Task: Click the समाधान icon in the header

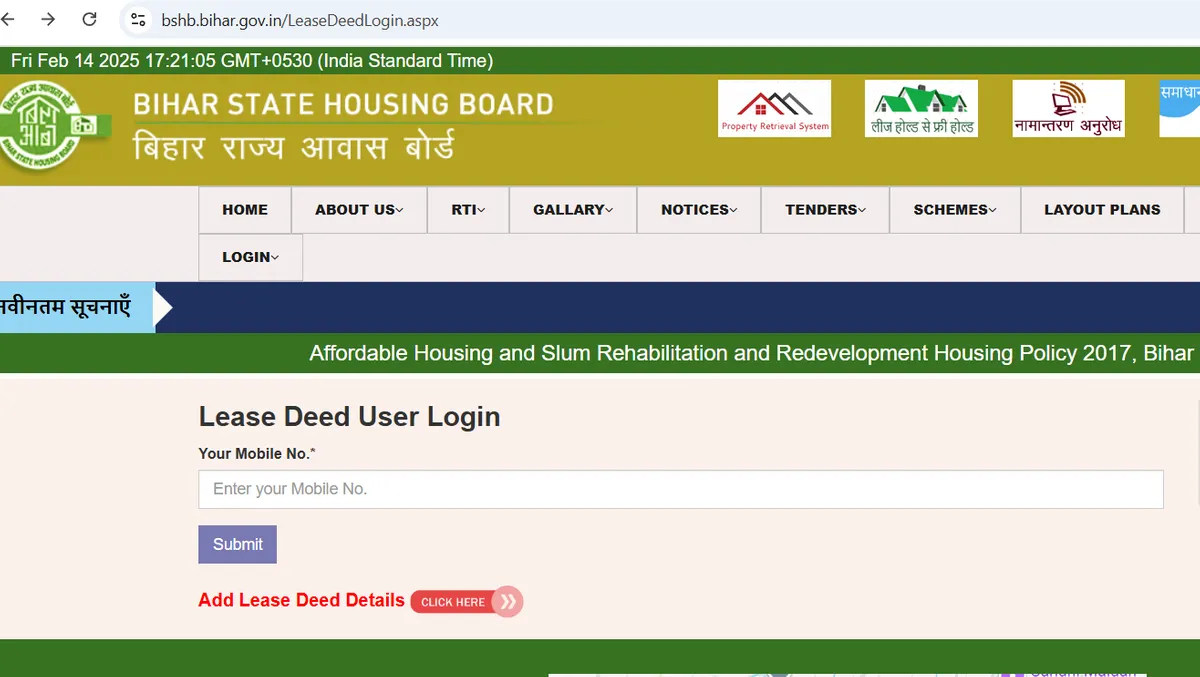Action: (x=1180, y=108)
